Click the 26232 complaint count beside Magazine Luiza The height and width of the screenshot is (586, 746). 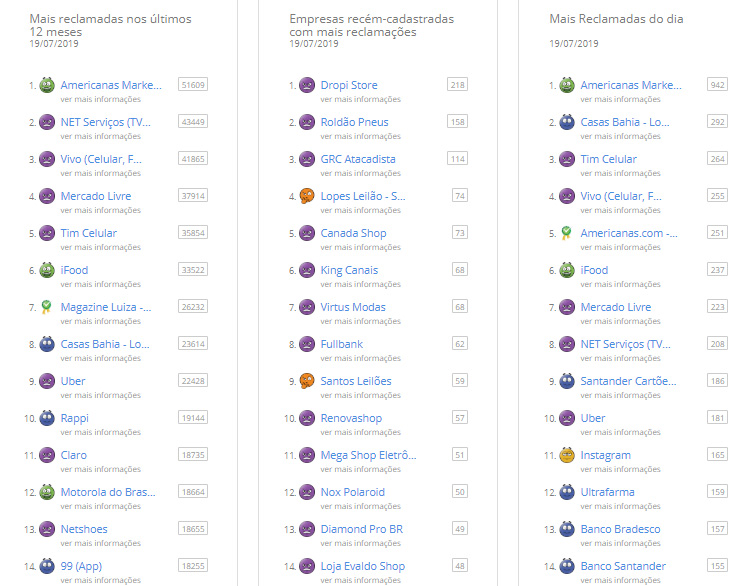(x=192, y=307)
